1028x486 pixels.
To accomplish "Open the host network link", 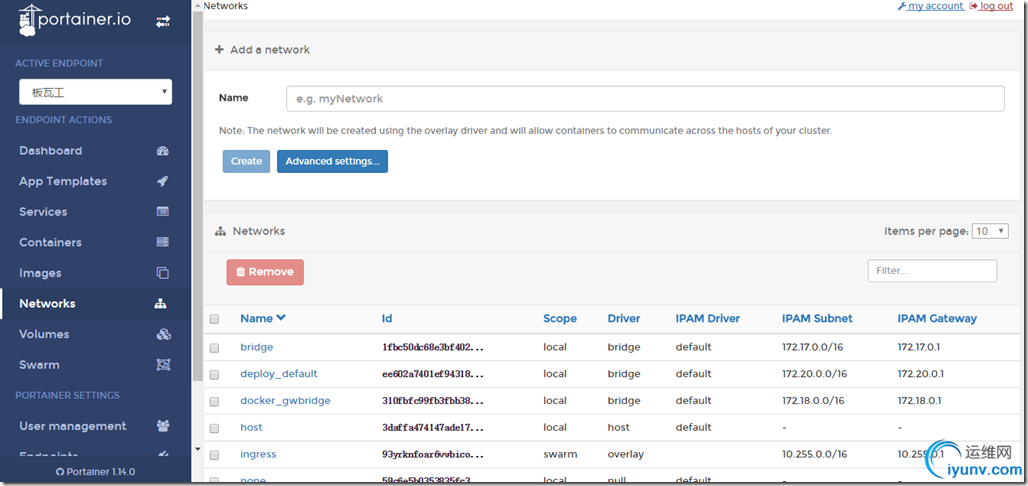I will 251,428.
